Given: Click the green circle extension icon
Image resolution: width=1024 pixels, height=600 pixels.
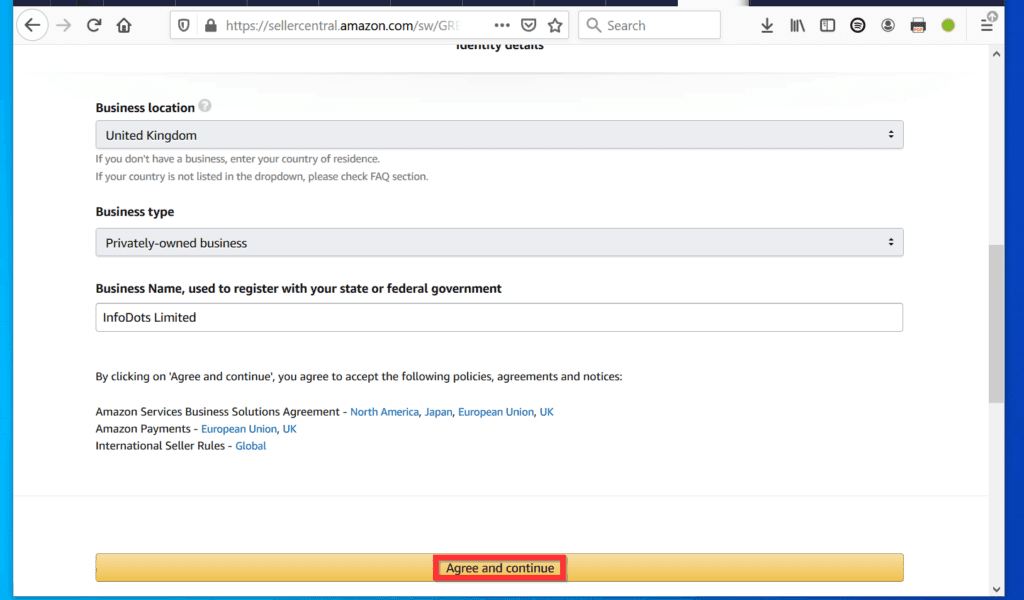Looking at the screenshot, I should click(948, 25).
